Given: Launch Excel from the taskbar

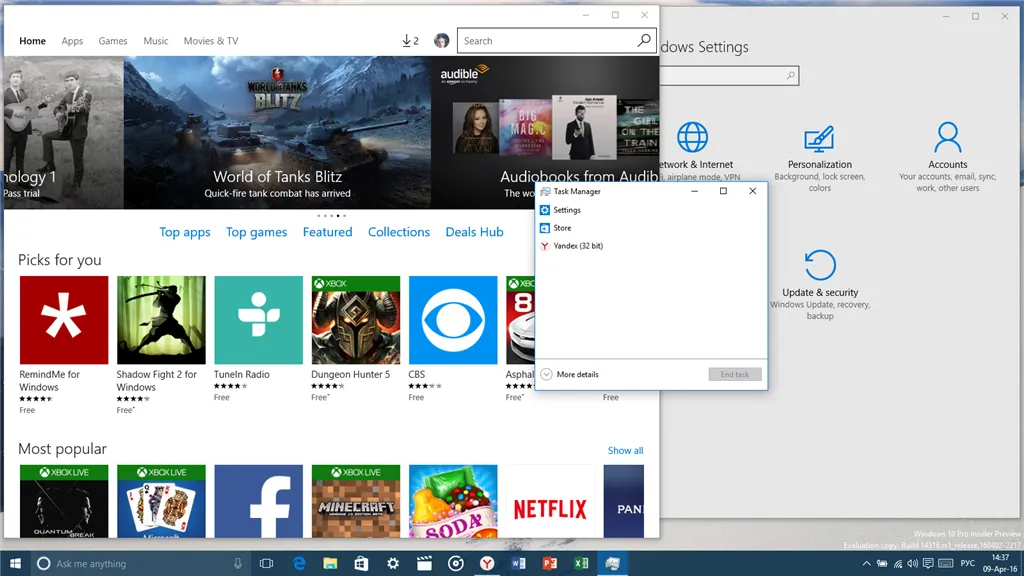Looking at the screenshot, I should click(x=581, y=563).
